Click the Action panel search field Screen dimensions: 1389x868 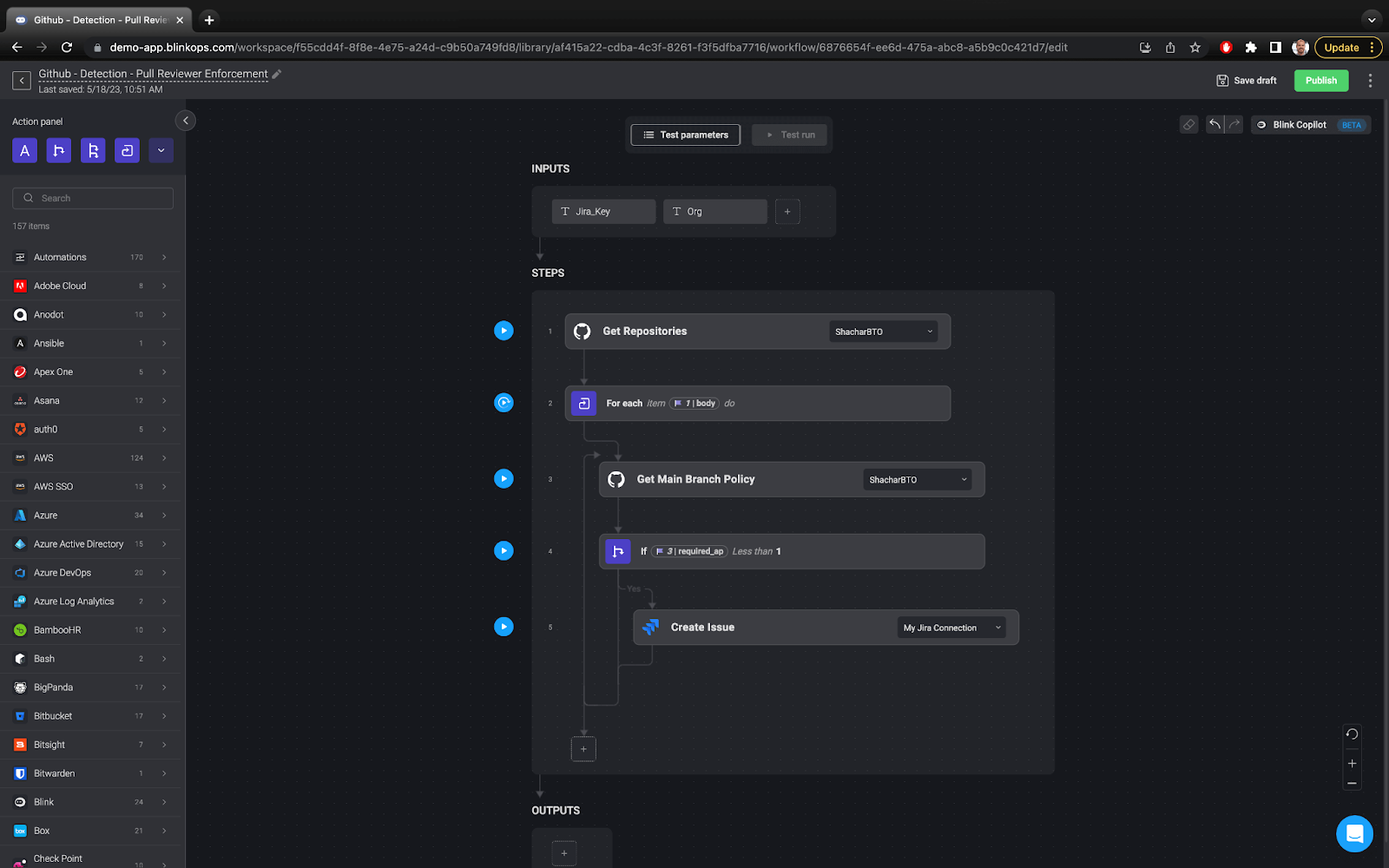(92, 198)
